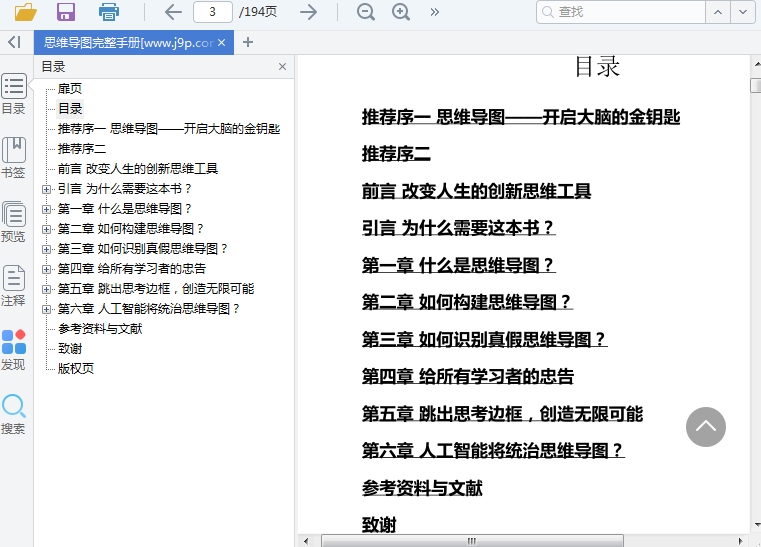Find next match down arrow
Viewport: 761px width, 547px height.
coord(743,12)
